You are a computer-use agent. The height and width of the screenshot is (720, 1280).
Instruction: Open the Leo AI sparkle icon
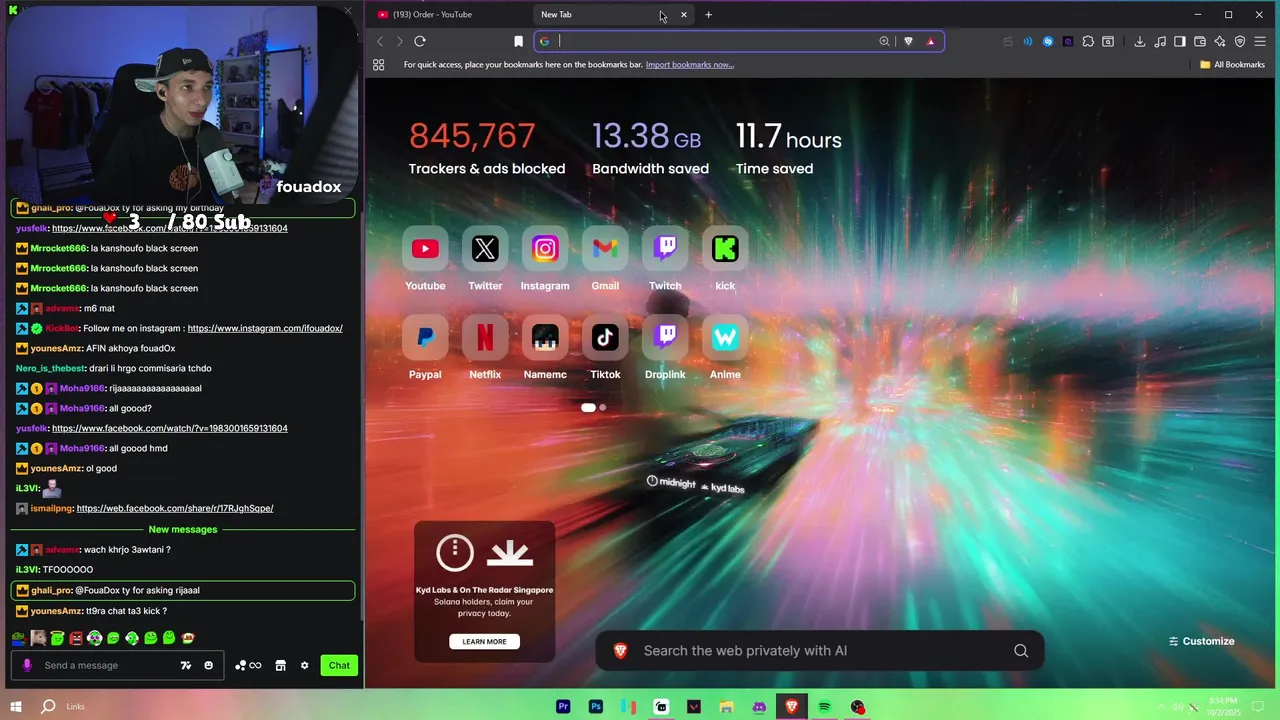click(x=1220, y=41)
